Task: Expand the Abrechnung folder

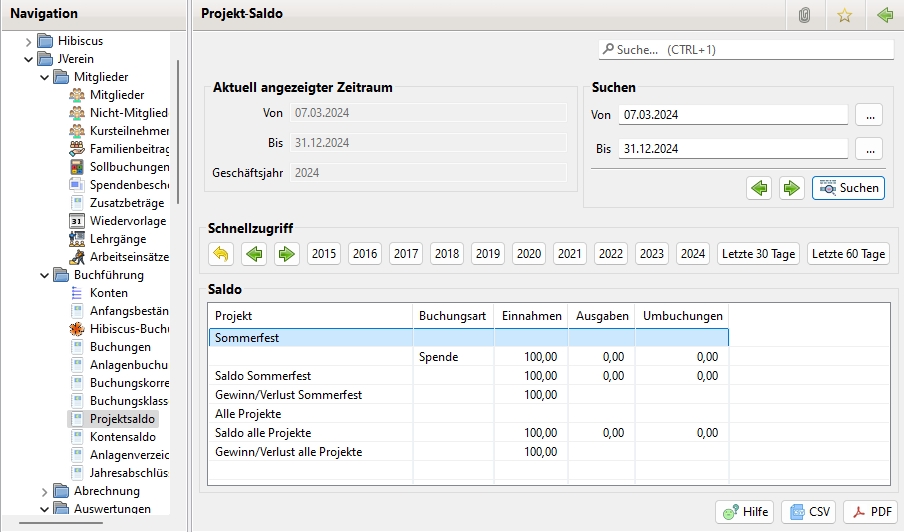Action: [44, 491]
